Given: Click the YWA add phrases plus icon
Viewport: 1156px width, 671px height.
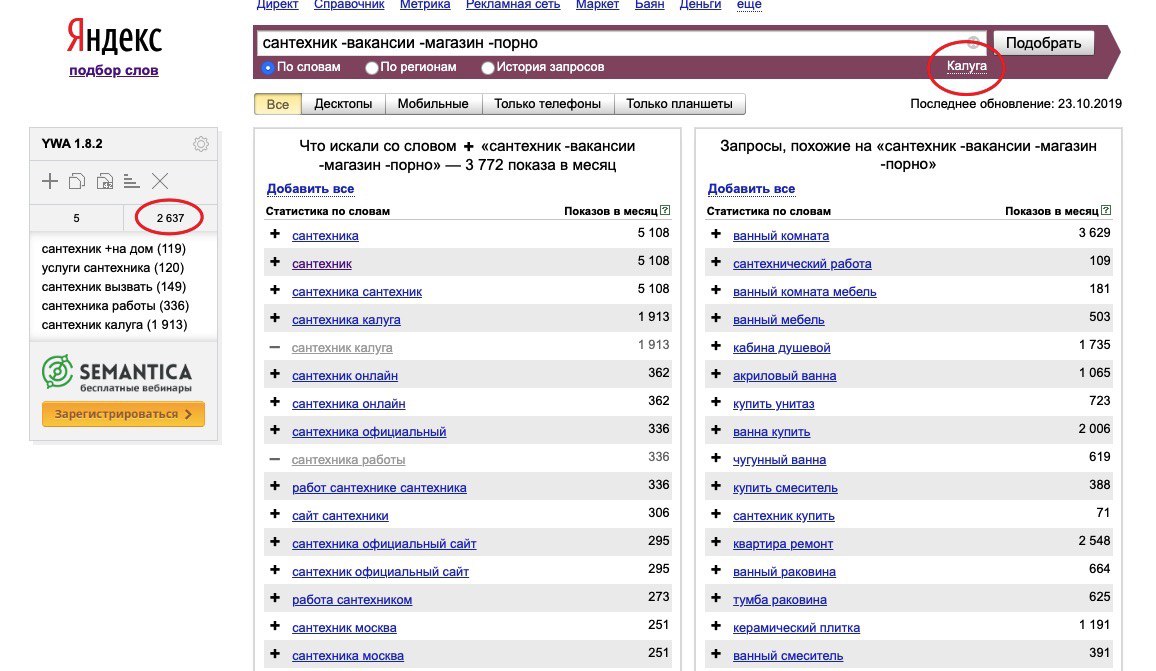Looking at the screenshot, I should (x=49, y=181).
